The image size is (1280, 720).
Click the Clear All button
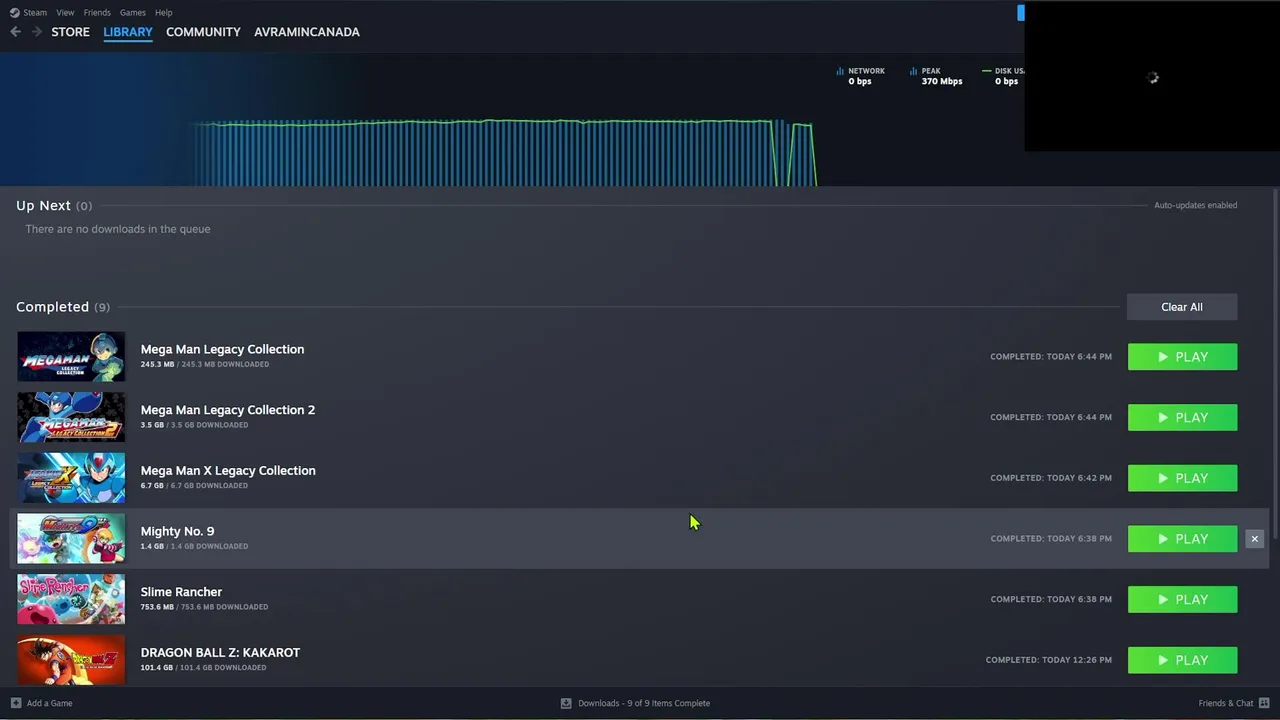click(x=1182, y=307)
